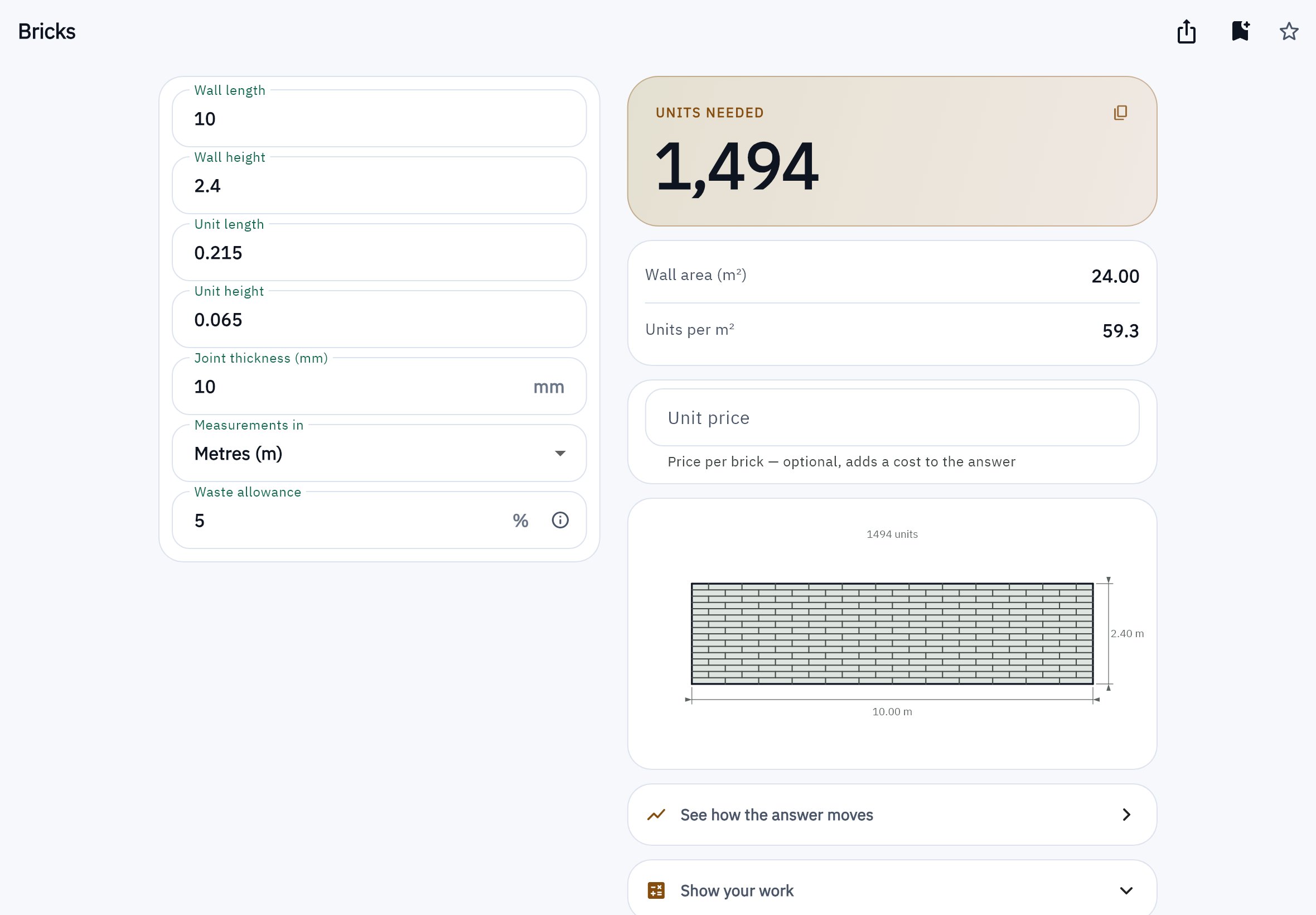Screen dimensions: 1316x915
Task: Click the mm unit suffix
Action: (548, 387)
